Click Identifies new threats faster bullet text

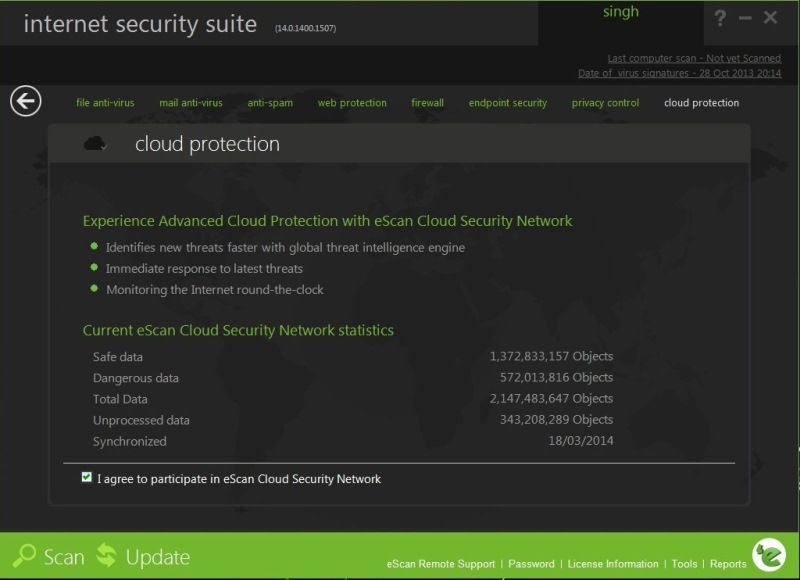coord(286,247)
